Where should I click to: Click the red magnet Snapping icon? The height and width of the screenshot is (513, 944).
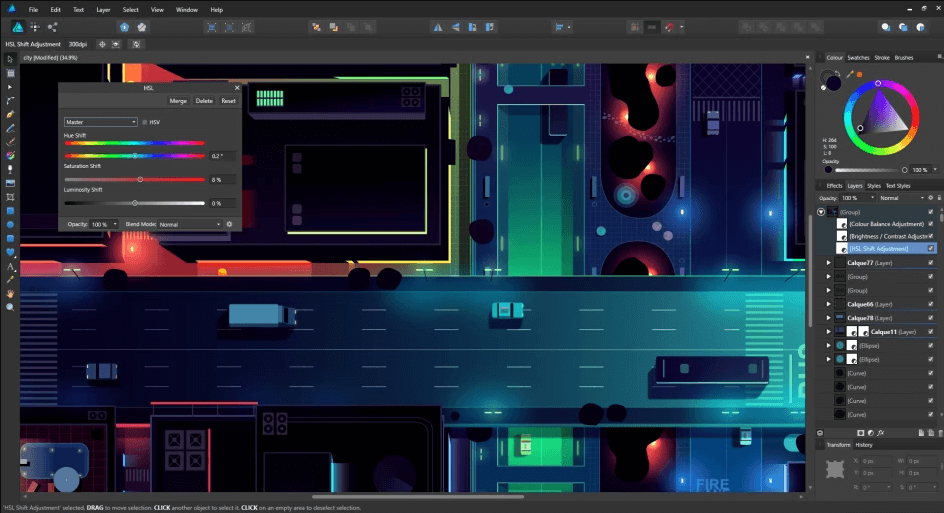click(669, 27)
